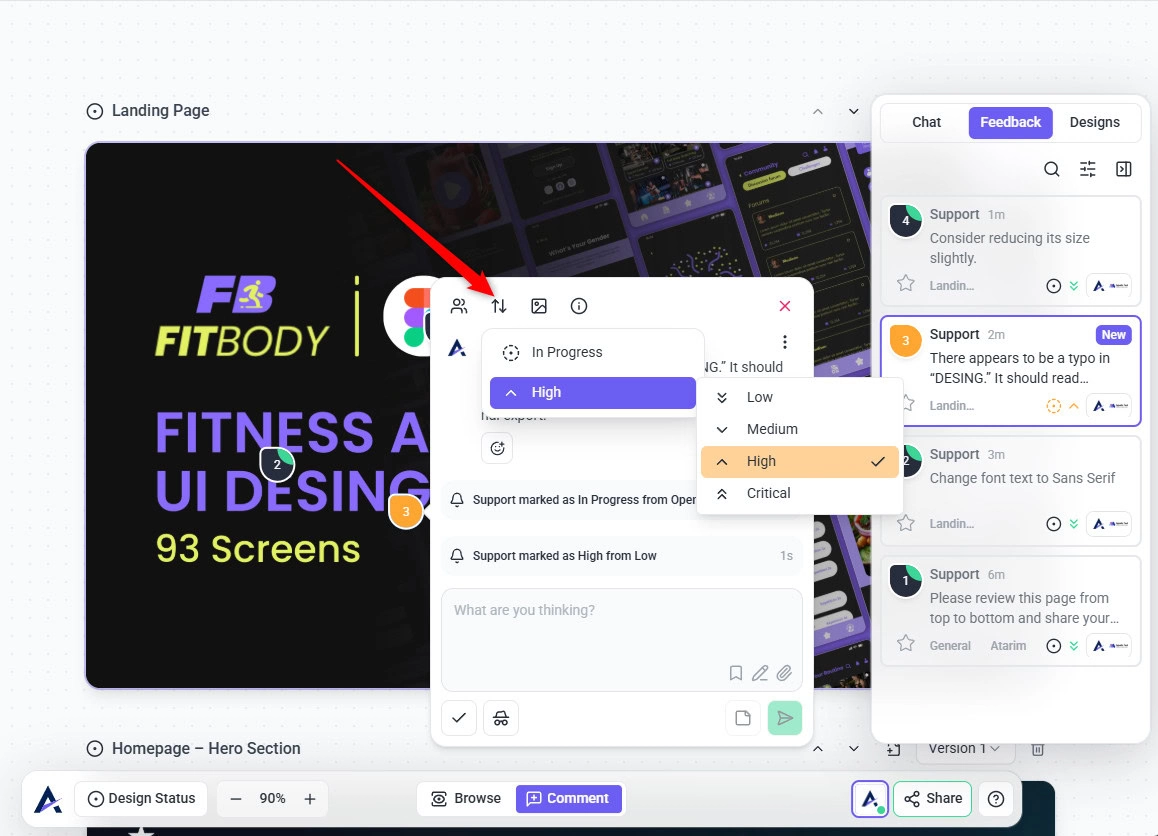1158x836 pixels.
Task: Toggle private incognito comment mode
Action: tap(501, 718)
